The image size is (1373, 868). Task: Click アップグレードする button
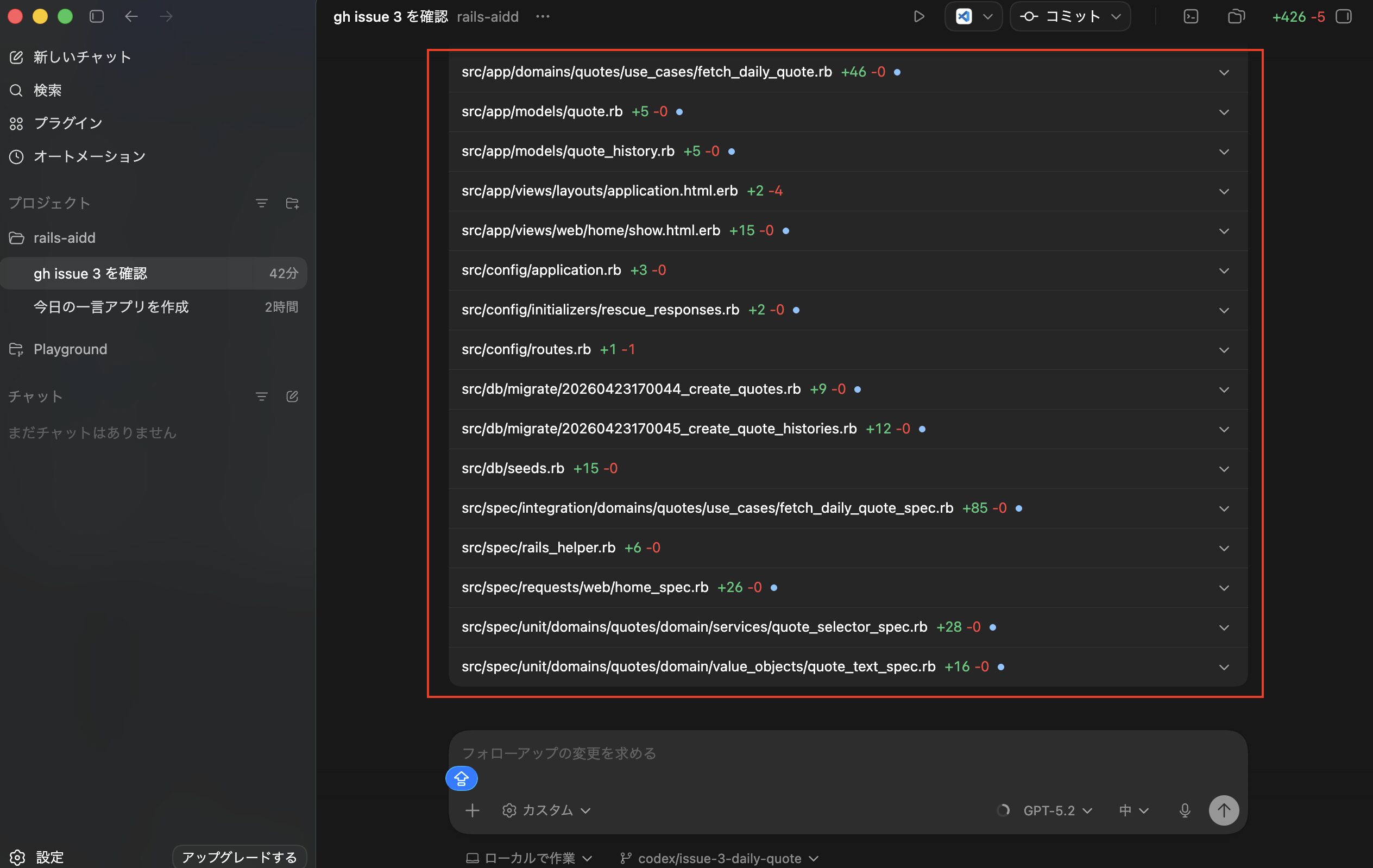point(240,857)
